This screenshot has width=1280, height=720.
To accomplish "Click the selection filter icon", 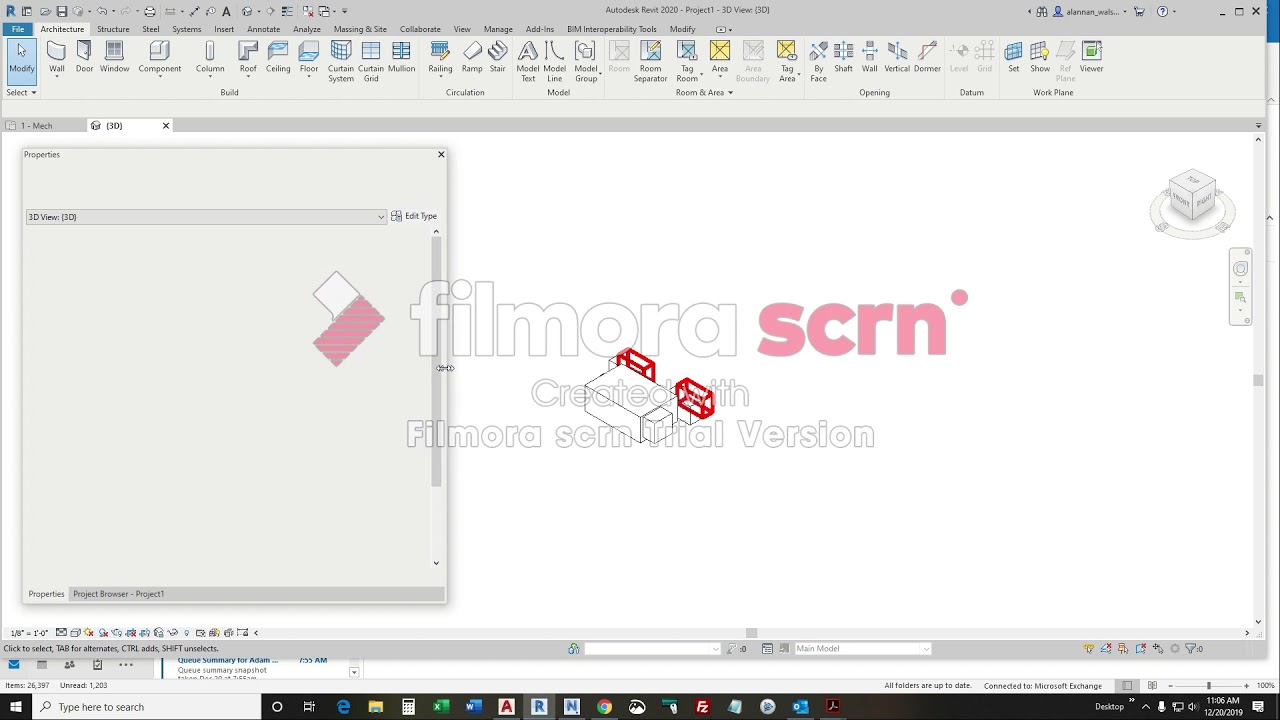I will tap(1191, 649).
